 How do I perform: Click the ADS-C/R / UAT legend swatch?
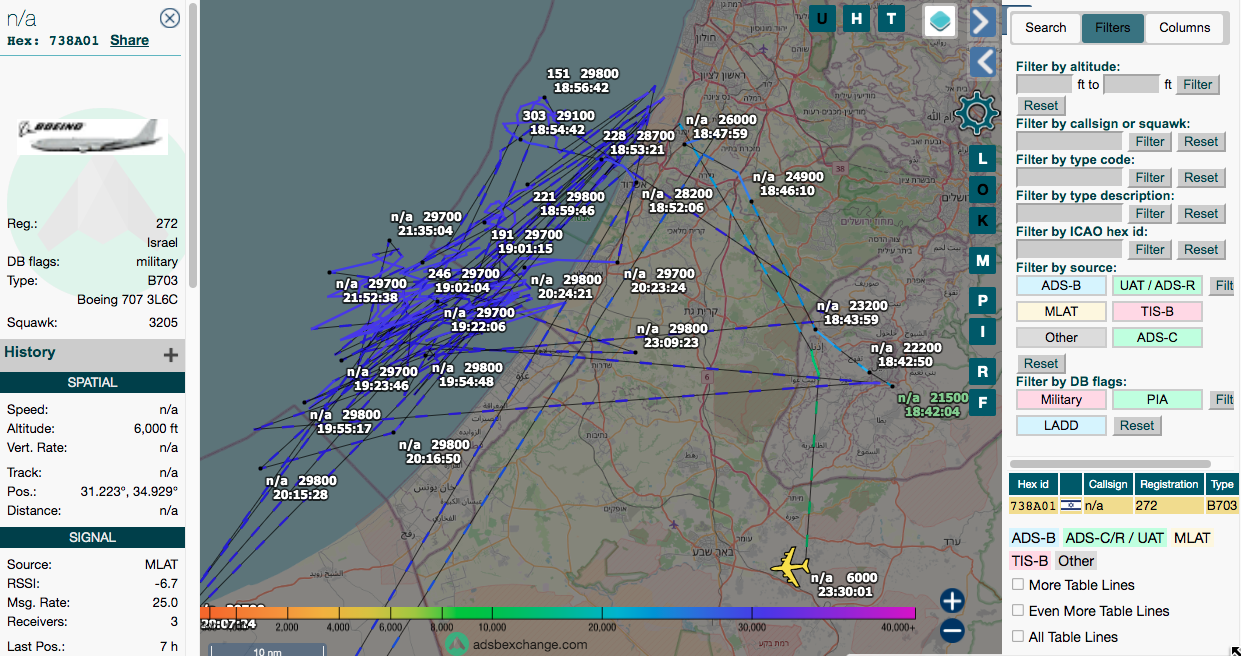[1114, 538]
